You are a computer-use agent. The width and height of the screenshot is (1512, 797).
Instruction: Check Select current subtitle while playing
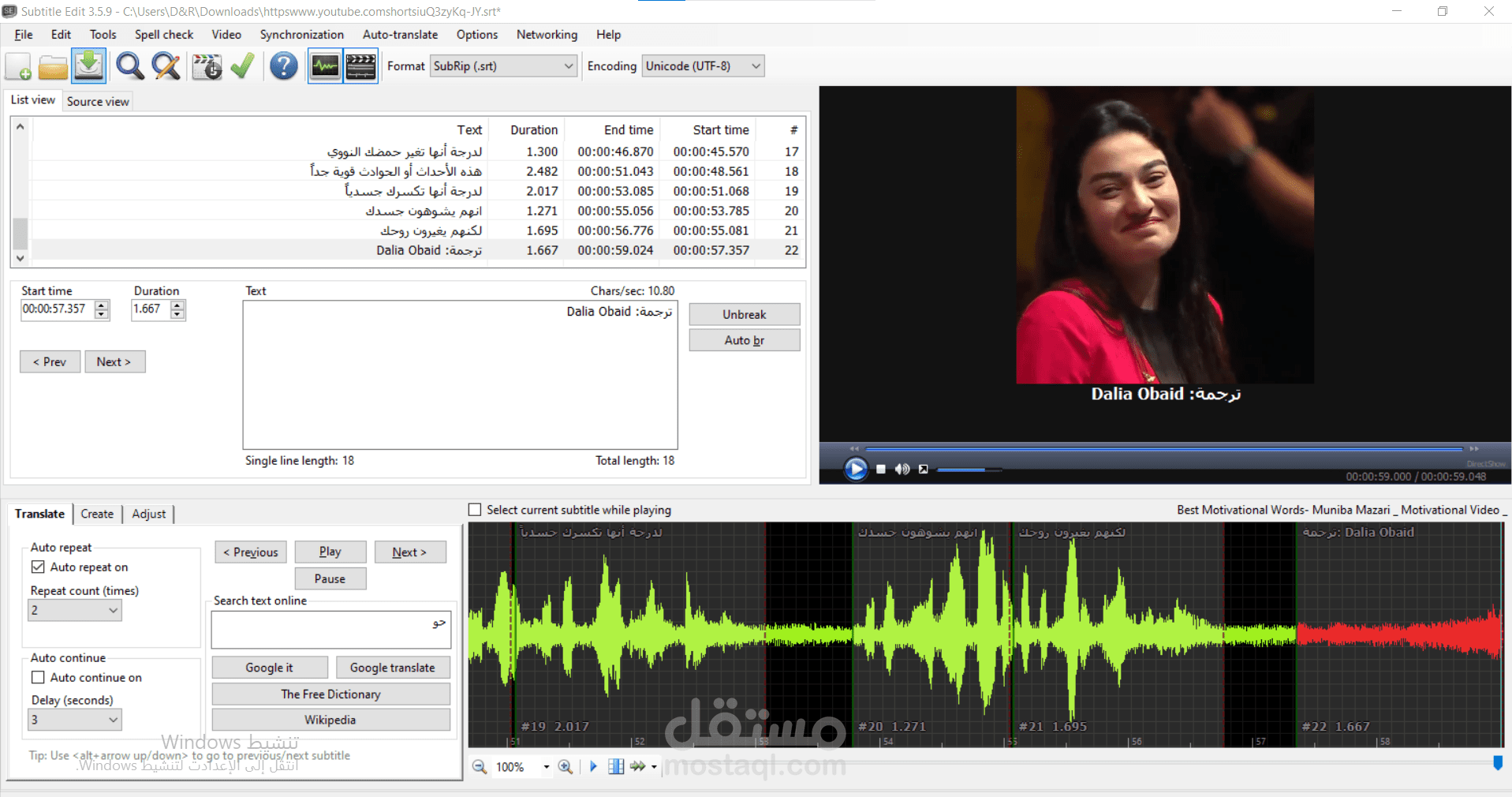click(x=474, y=509)
